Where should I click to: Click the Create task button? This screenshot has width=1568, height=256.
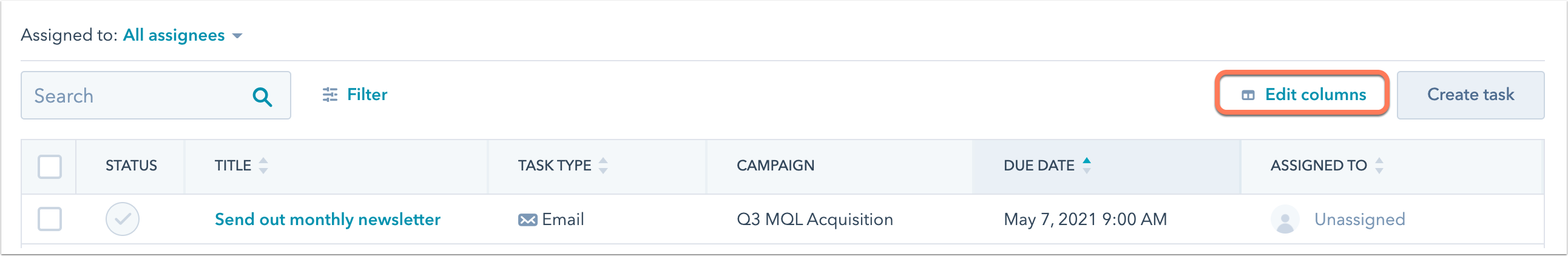coord(1470,95)
